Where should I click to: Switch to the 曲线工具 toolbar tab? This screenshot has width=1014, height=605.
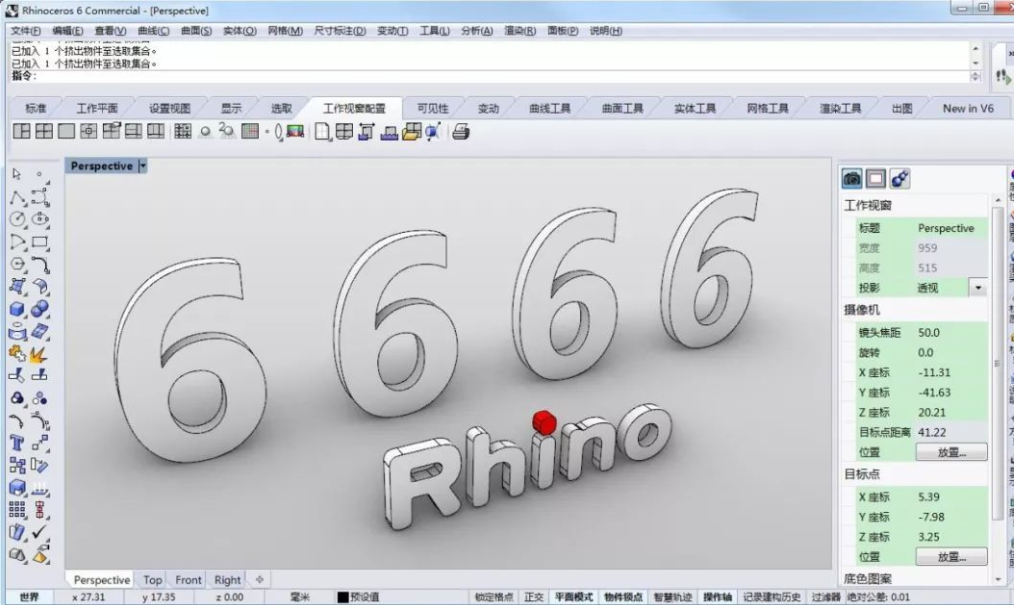click(x=550, y=108)
